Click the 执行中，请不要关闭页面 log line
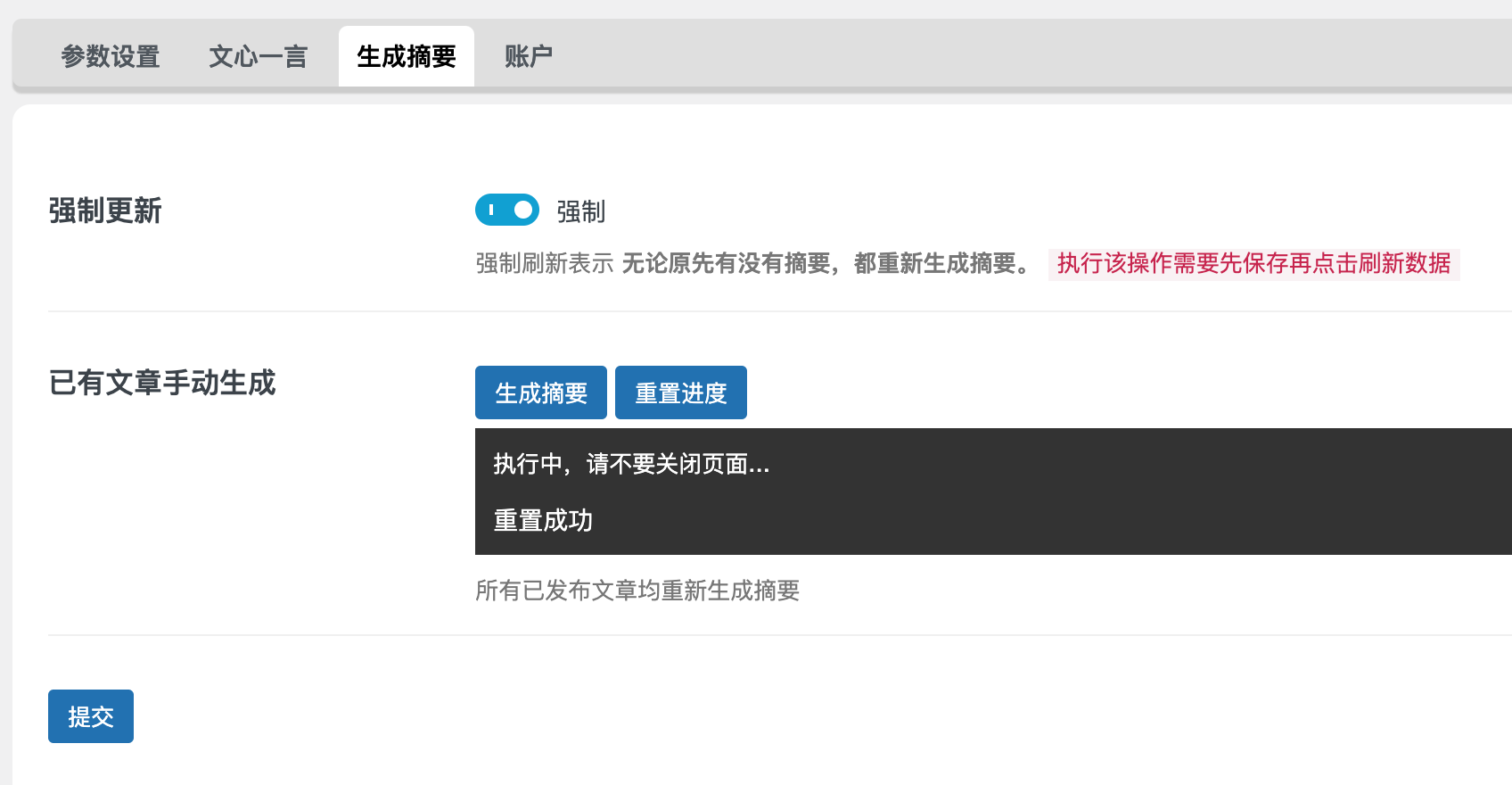The image size is (1512, 785). [631, 464]
